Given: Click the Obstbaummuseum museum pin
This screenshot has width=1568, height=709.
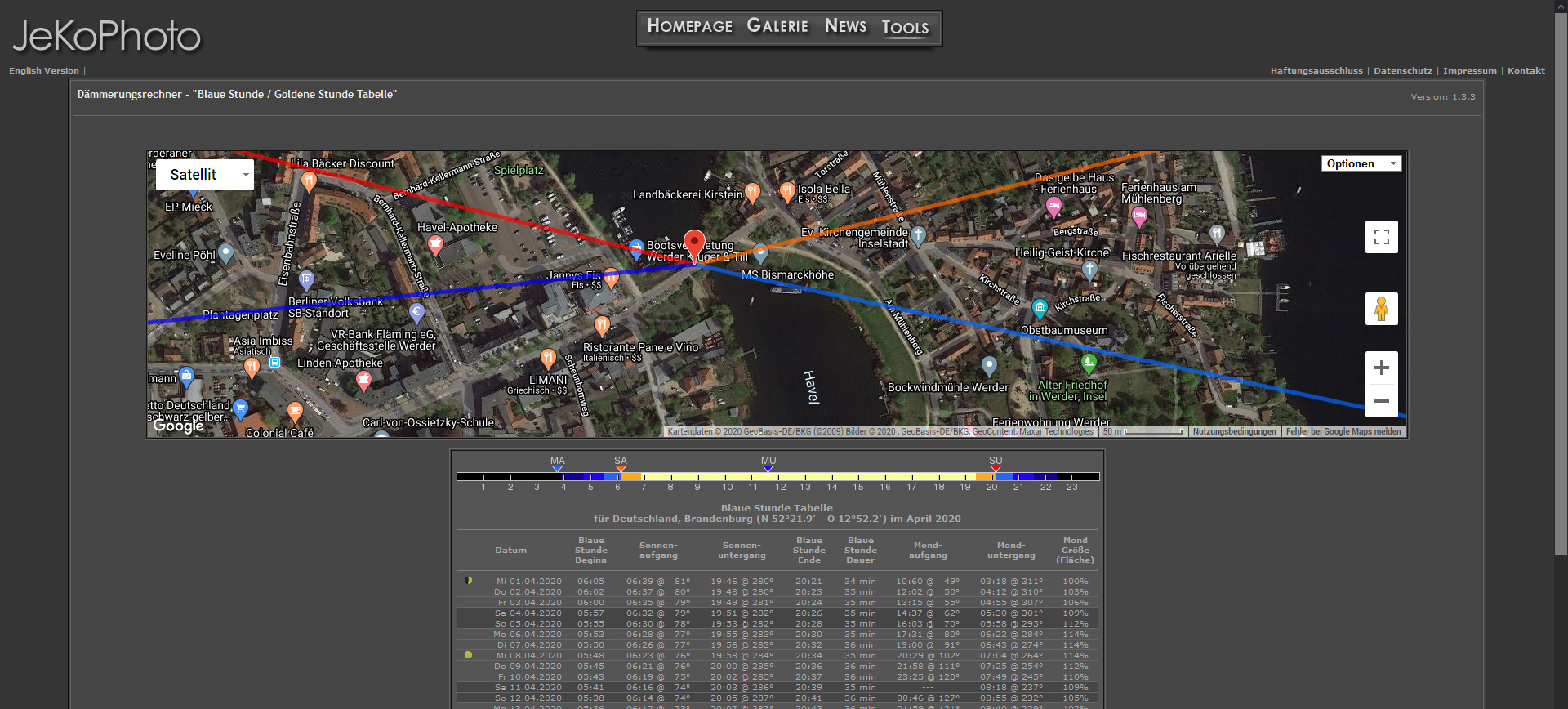Looking at the screenshot, I should pyautogui.click(x=1040, y=309).
